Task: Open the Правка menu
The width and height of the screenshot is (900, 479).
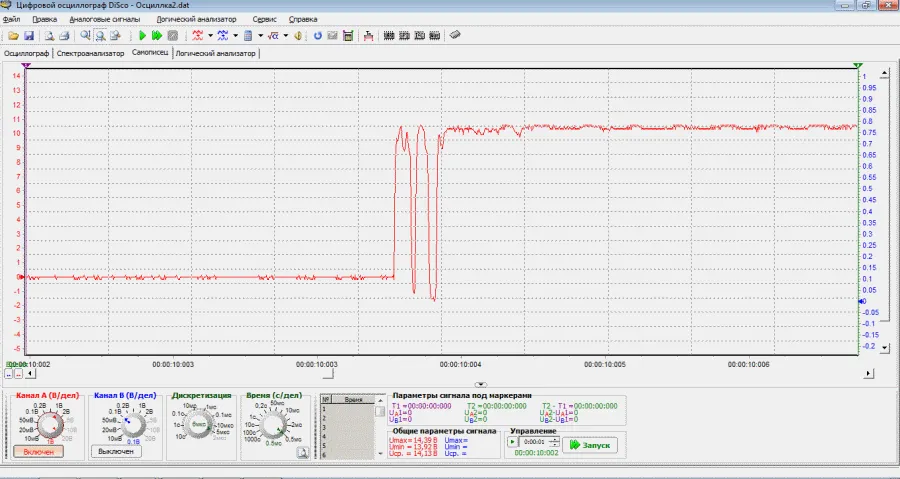Action: coord(44,20)
